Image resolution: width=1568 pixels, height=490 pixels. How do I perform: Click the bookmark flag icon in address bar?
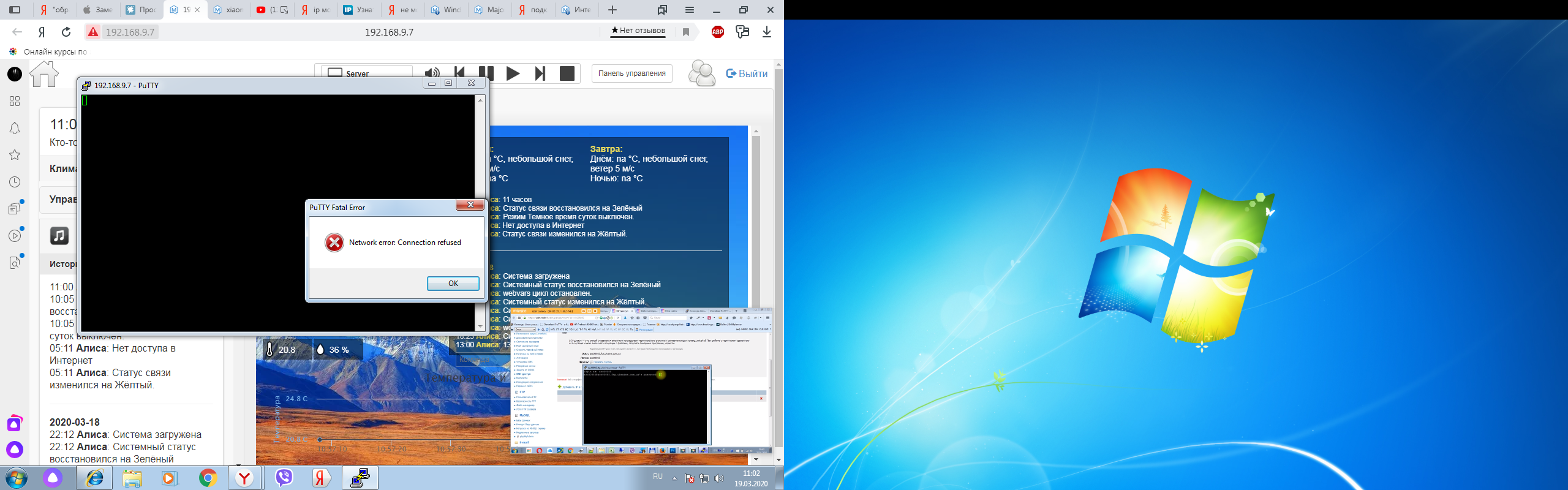click(x=686, y=32)
